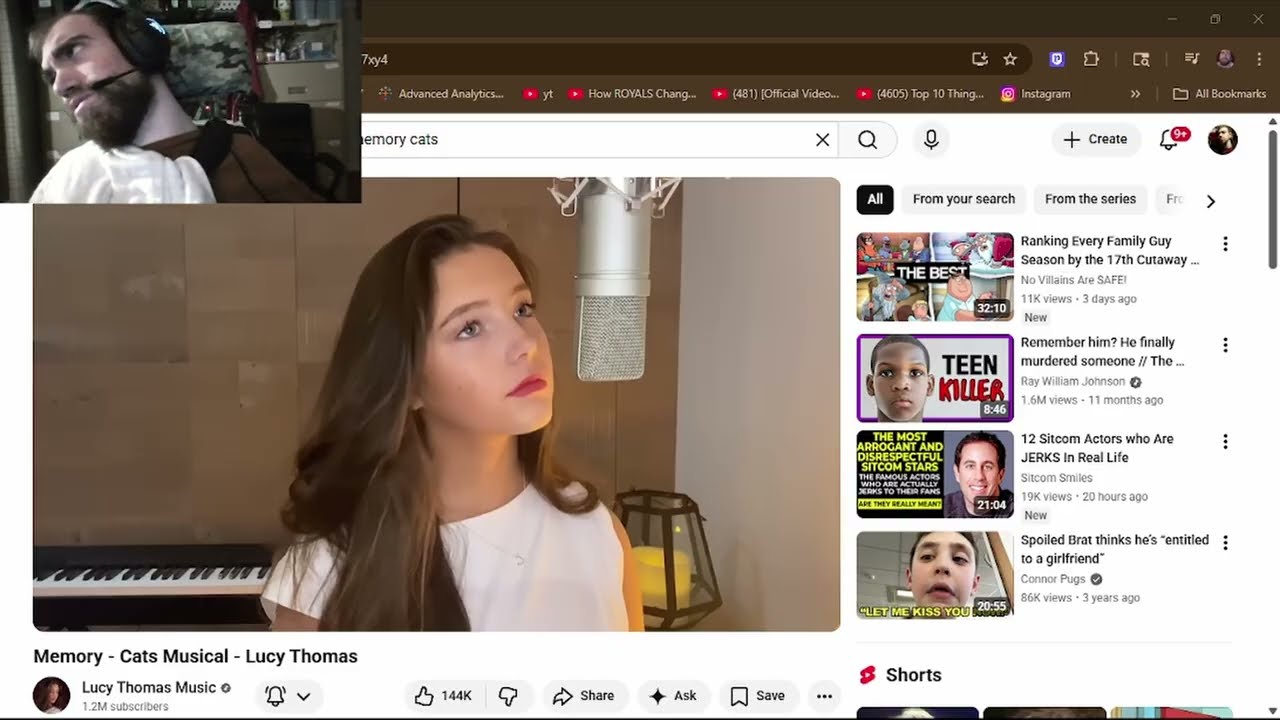Click the Share button
This screenshot has width=1280, height=720.
click(584, 696)
